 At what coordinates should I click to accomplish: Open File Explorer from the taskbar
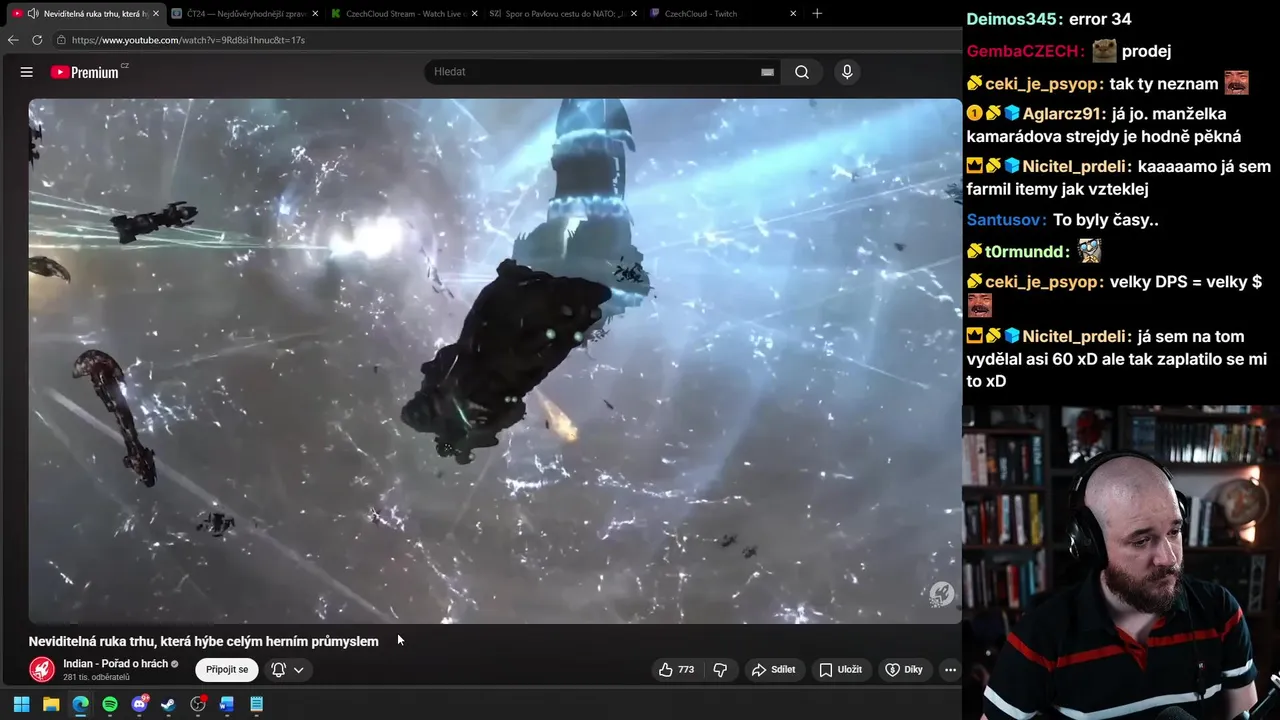[x=51, y=704]
